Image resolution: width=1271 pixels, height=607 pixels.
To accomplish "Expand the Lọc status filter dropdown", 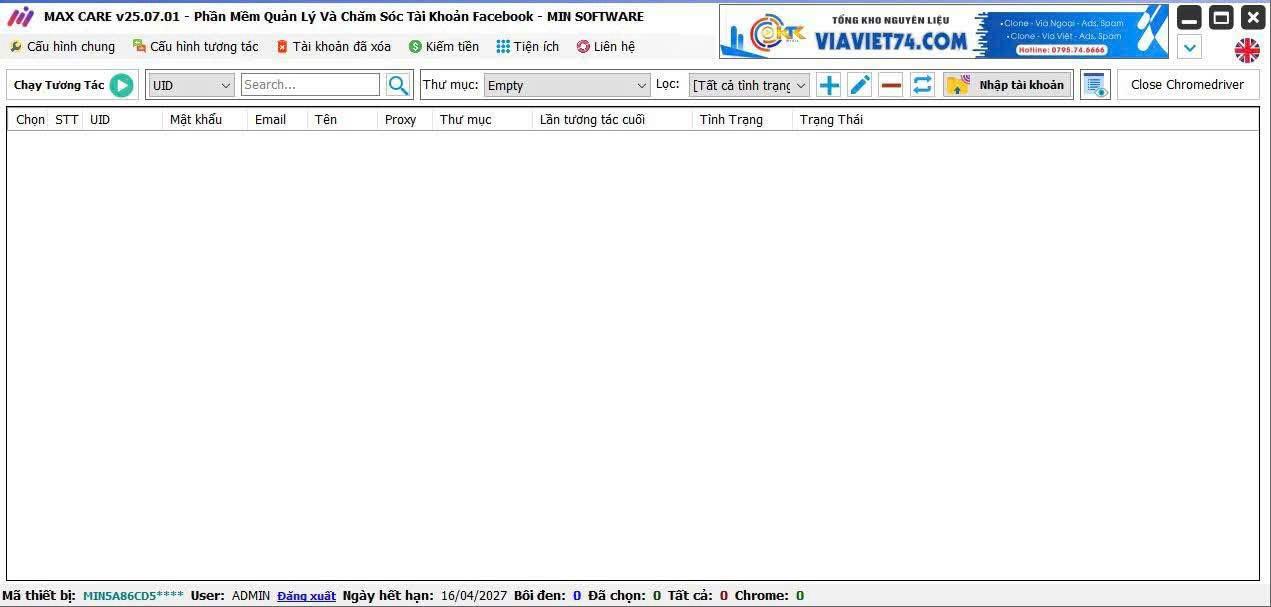I will pos(748,85).
